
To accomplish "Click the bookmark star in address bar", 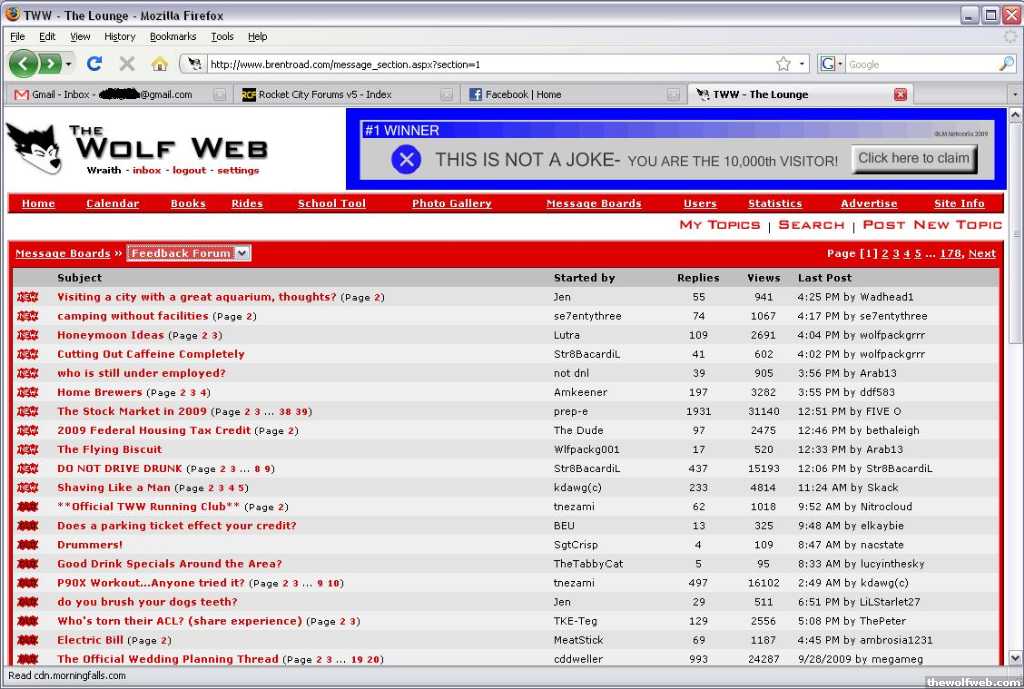I will click(x=783, y=64).
